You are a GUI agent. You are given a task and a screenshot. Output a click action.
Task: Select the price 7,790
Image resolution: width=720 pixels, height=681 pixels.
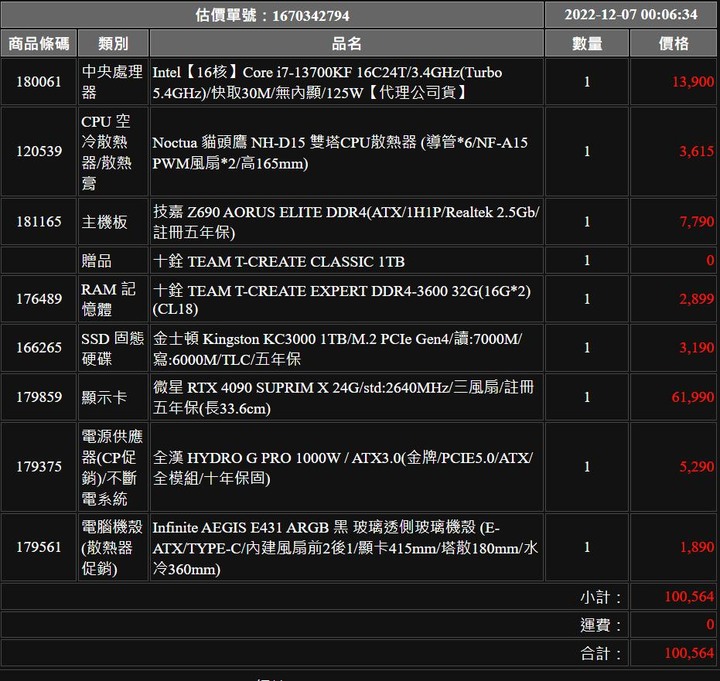click(x=697, y=222)
